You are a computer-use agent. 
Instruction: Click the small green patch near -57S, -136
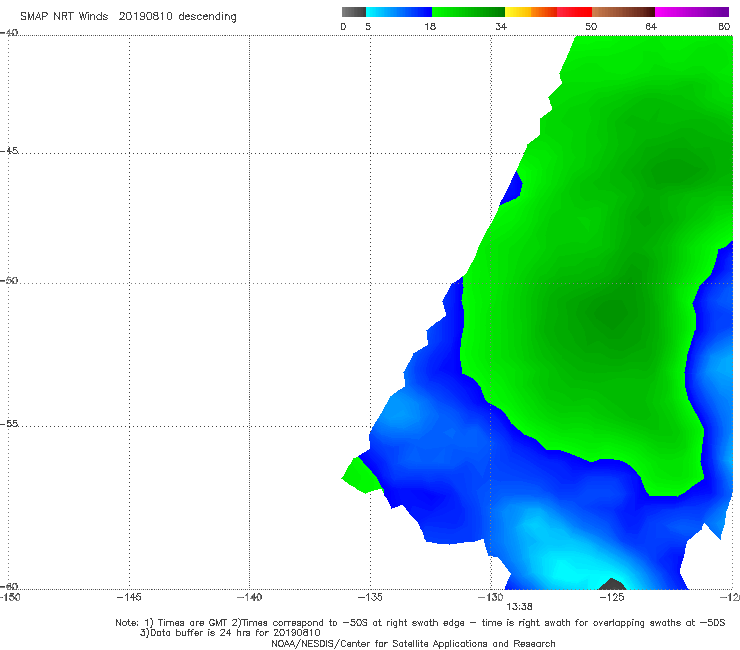pos(360,476)
